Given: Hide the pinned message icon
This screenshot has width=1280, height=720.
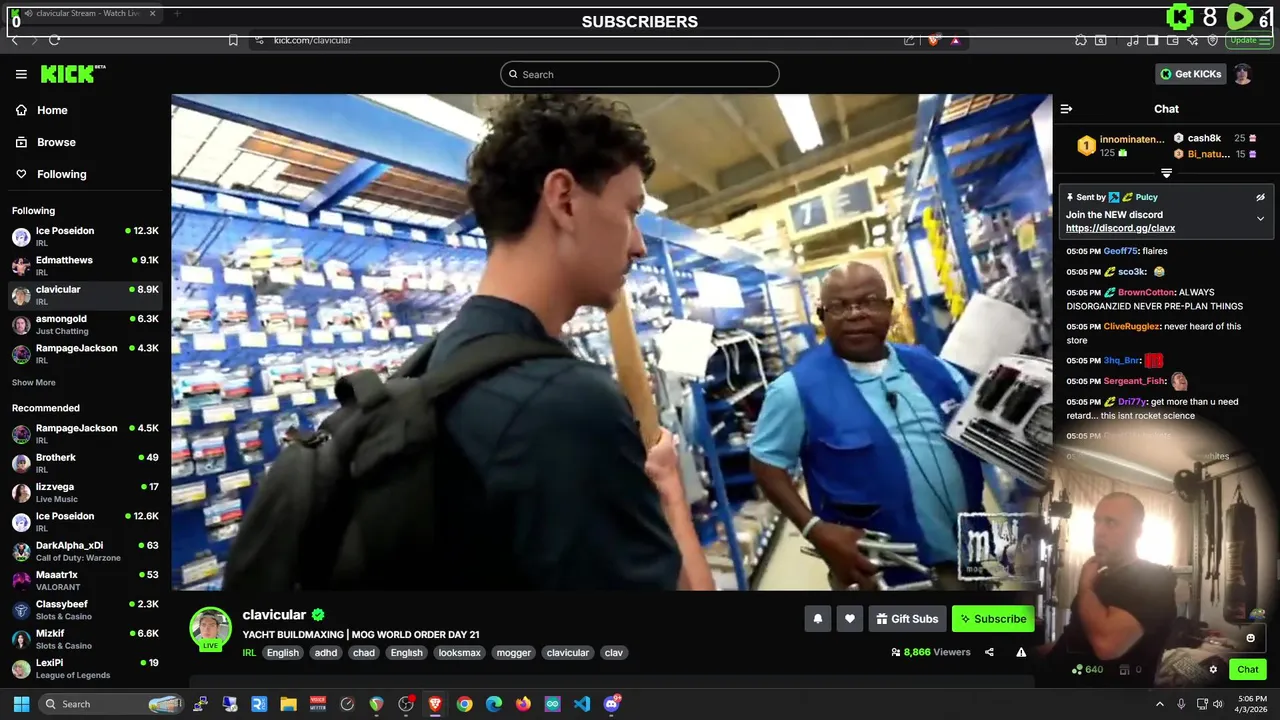Looking at the screenshot, I should coord(1260,197).
